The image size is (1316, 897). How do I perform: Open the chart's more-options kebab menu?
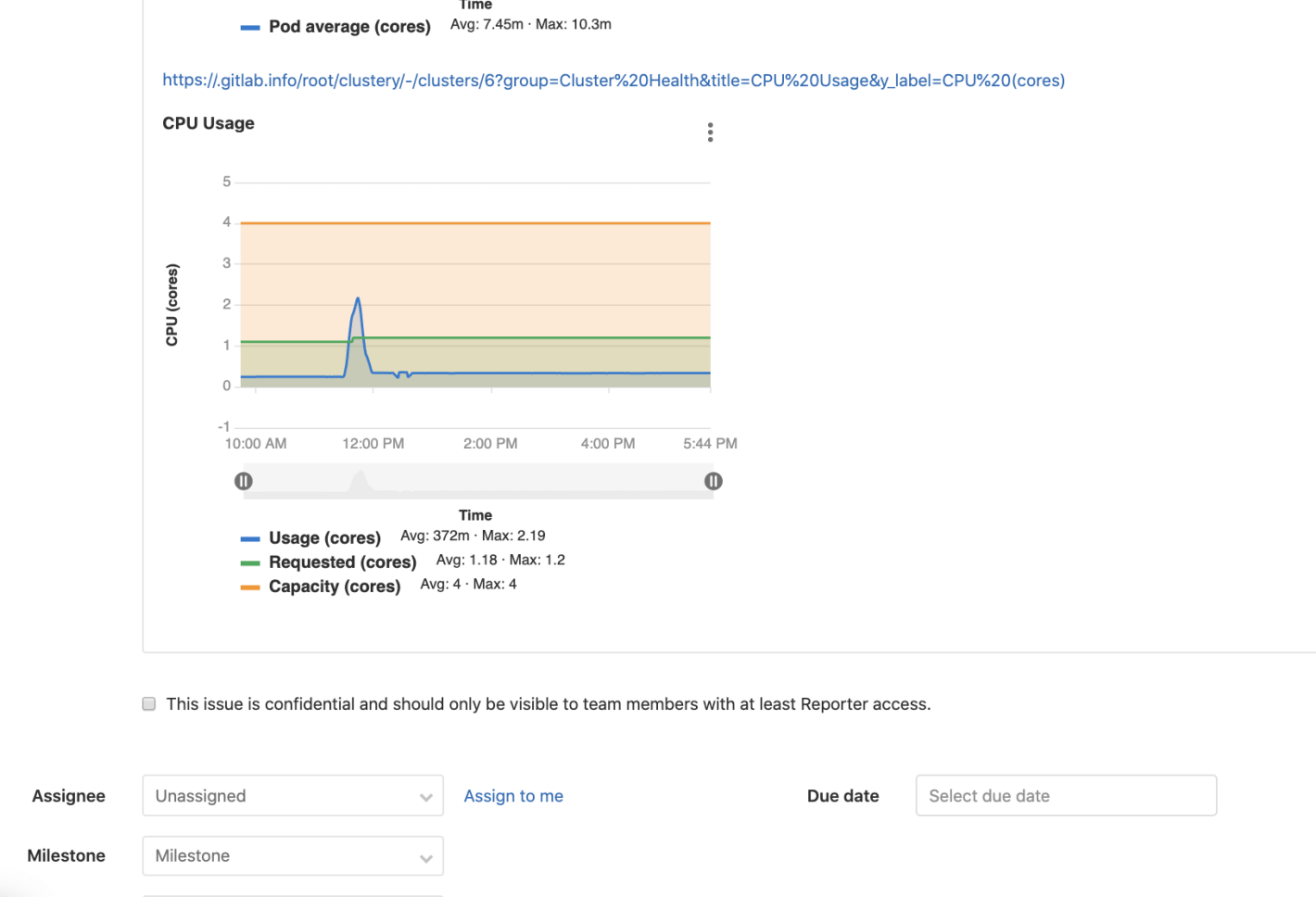pyautogui.click(x=710, y=132)
